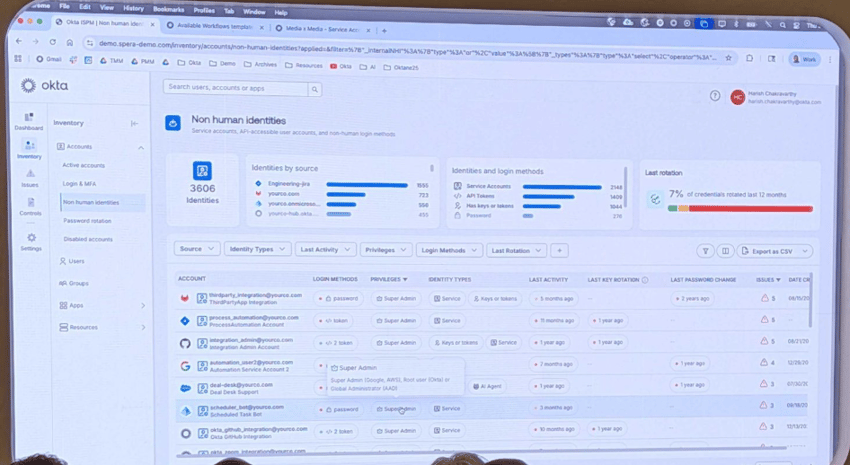Expand the Apps section in sidebar
The image size is (850, 465).
pyautogui.click(x=143, y=305)
